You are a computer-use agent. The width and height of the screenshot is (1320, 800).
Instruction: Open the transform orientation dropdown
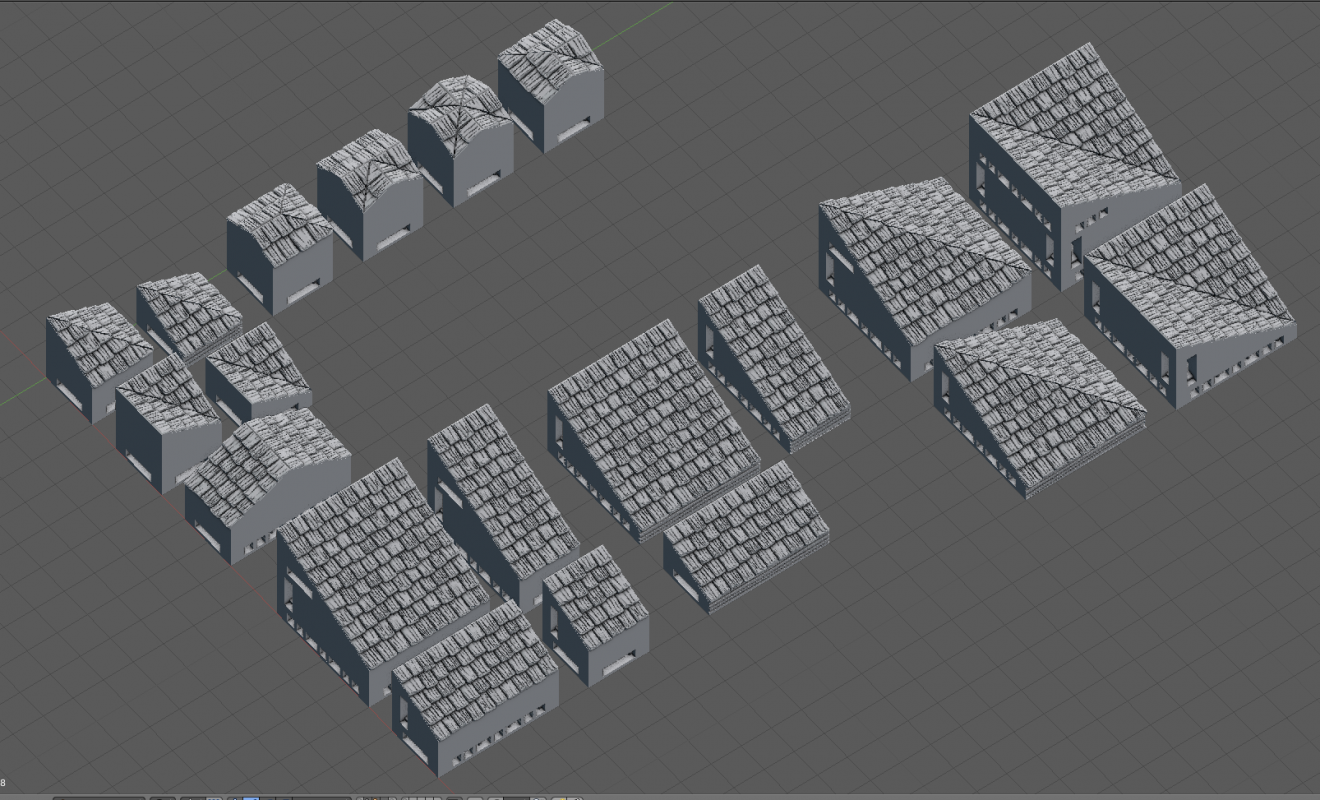point(320,797)
